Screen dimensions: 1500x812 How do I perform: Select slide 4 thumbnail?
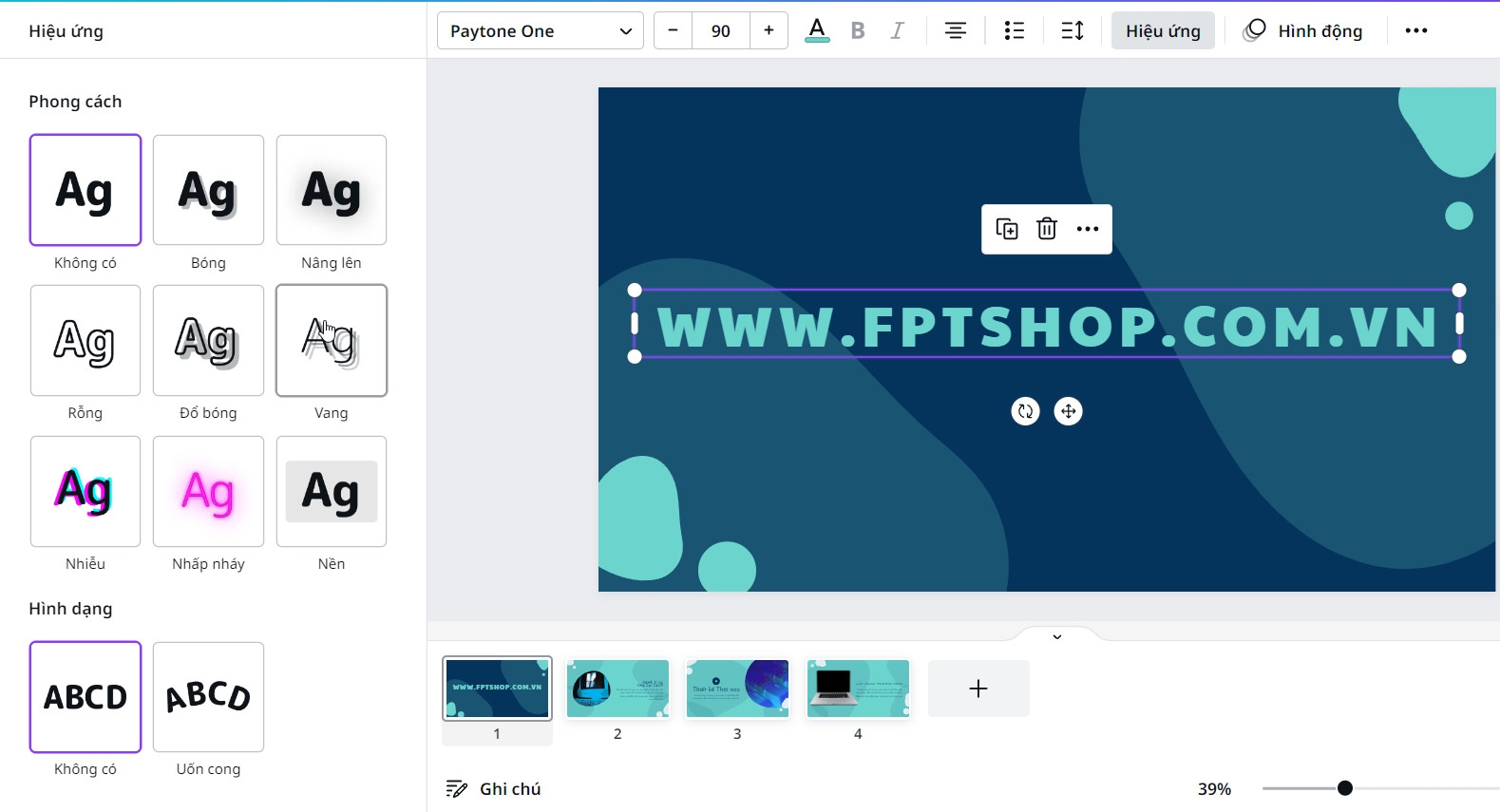coord(858,689)
